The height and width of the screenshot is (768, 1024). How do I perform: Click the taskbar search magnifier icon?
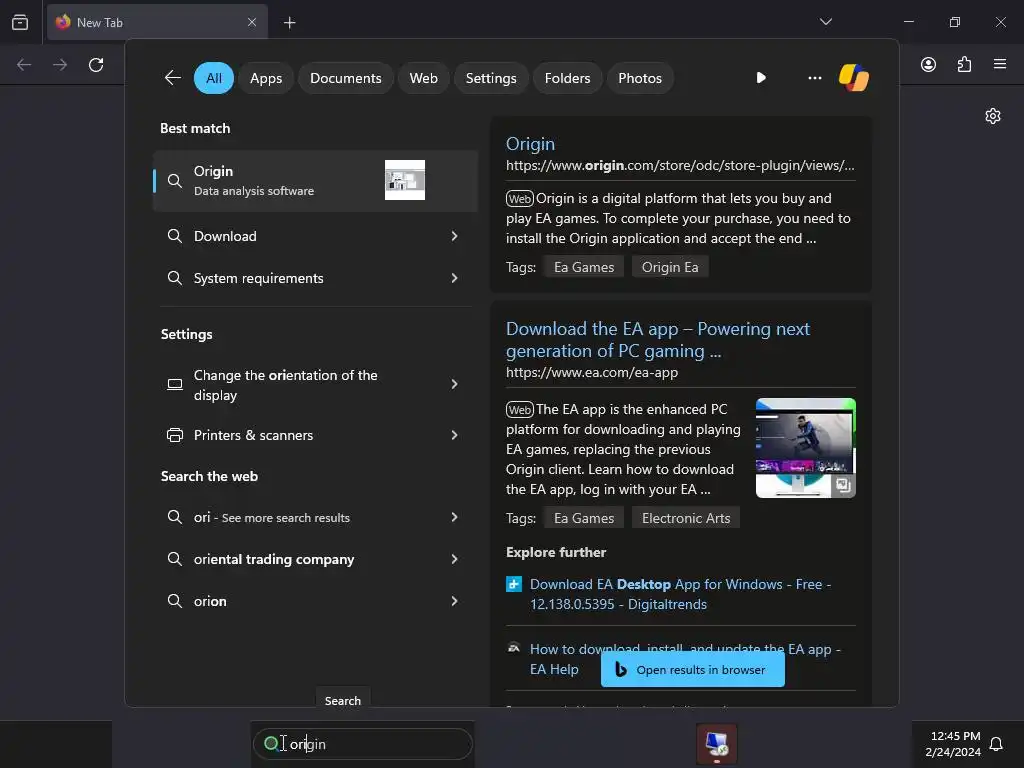coord(271,743)
